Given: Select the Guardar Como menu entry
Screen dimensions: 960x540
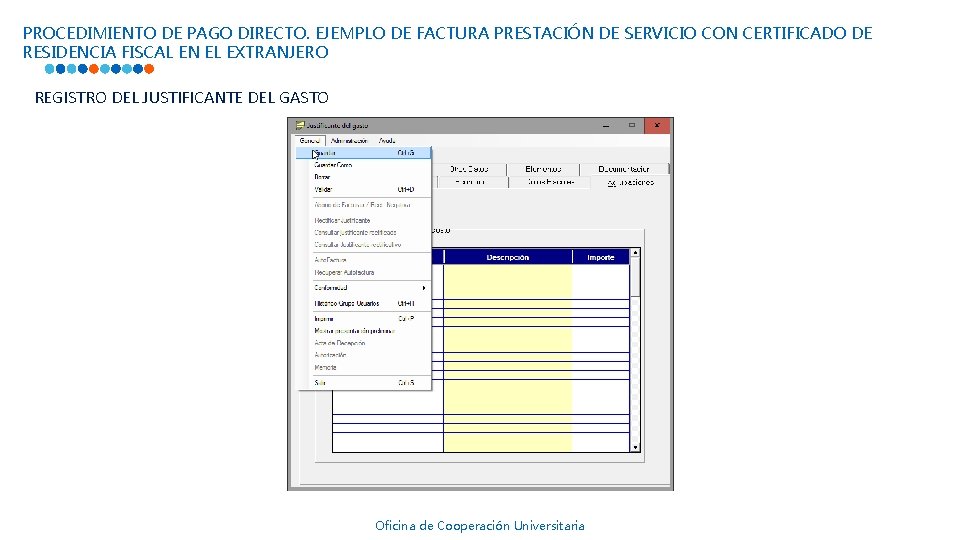Looking at the screenshot, I should point(364,165).
